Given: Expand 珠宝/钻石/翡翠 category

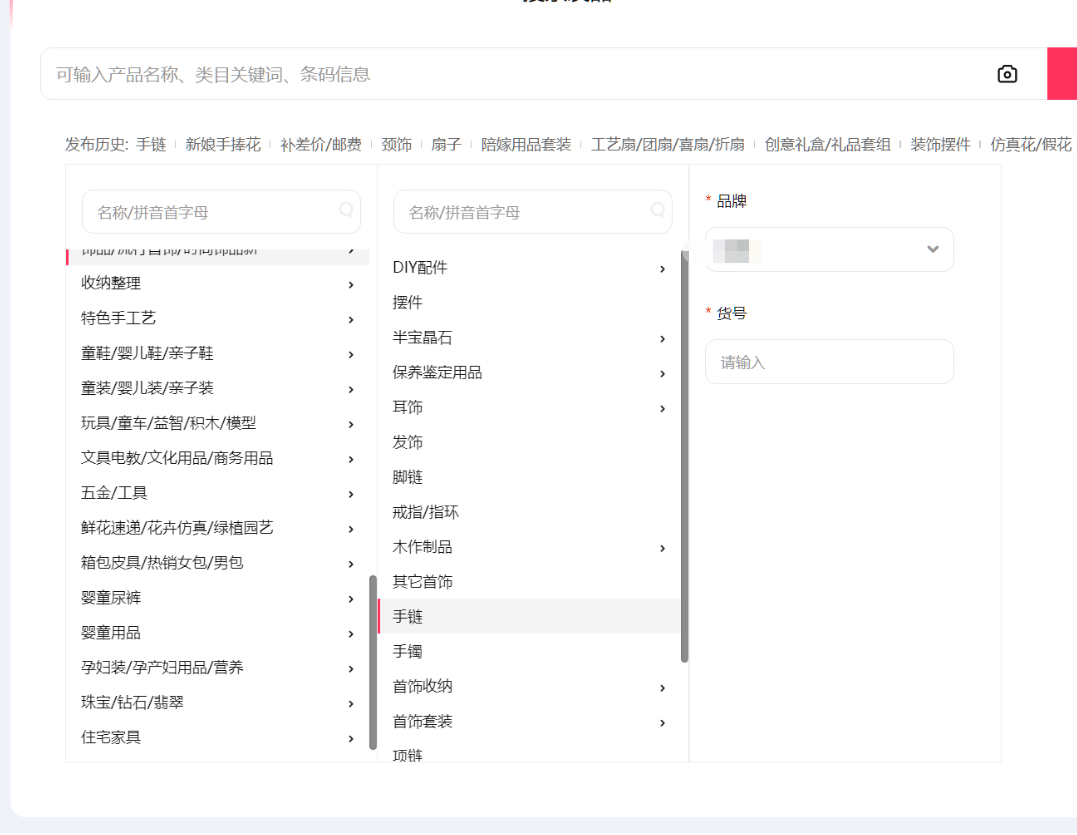Looking at the screenshot, I should pyautogui.click(x=351, y=704).
